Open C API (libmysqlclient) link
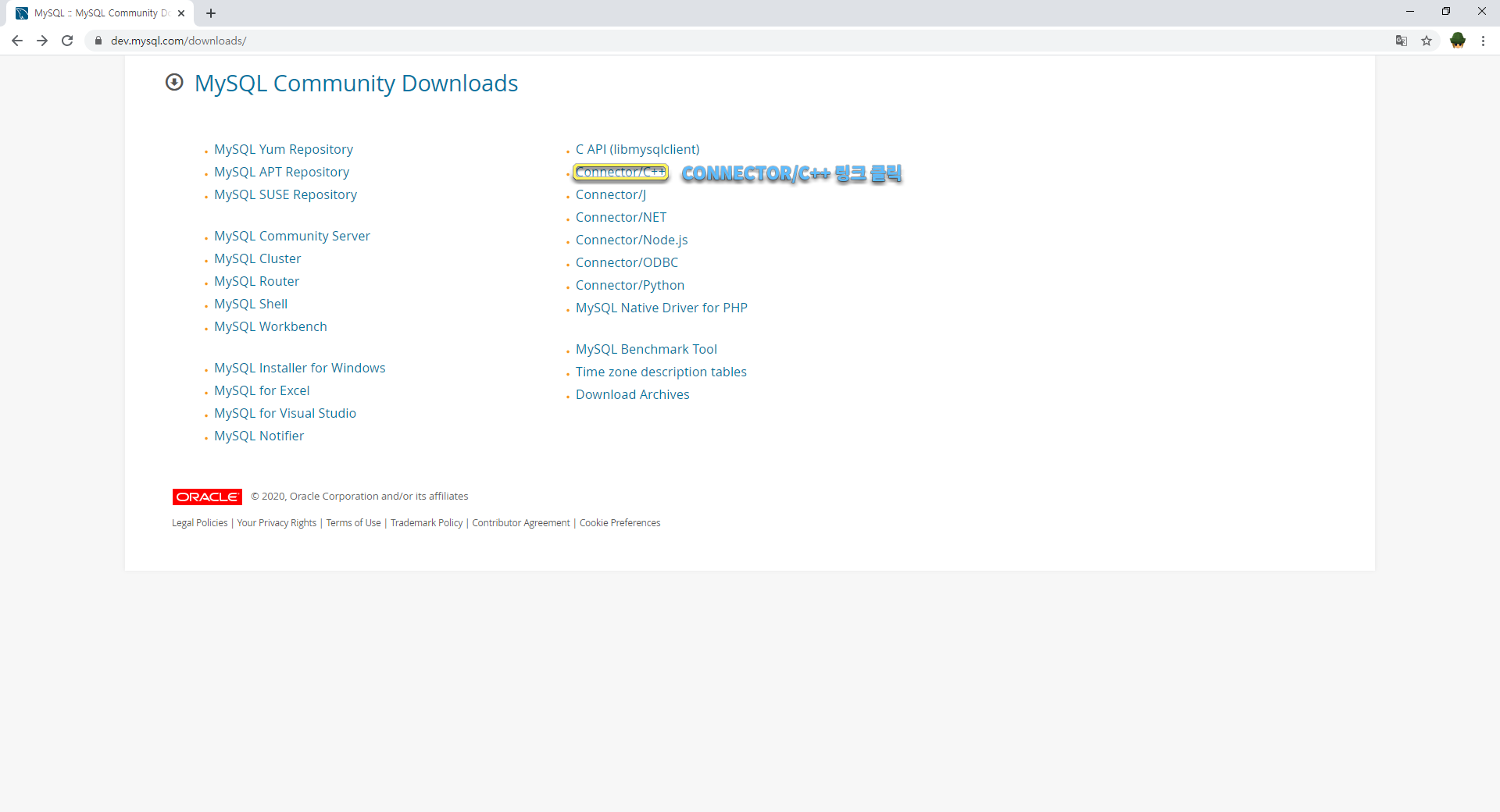 tap(637, 149)
